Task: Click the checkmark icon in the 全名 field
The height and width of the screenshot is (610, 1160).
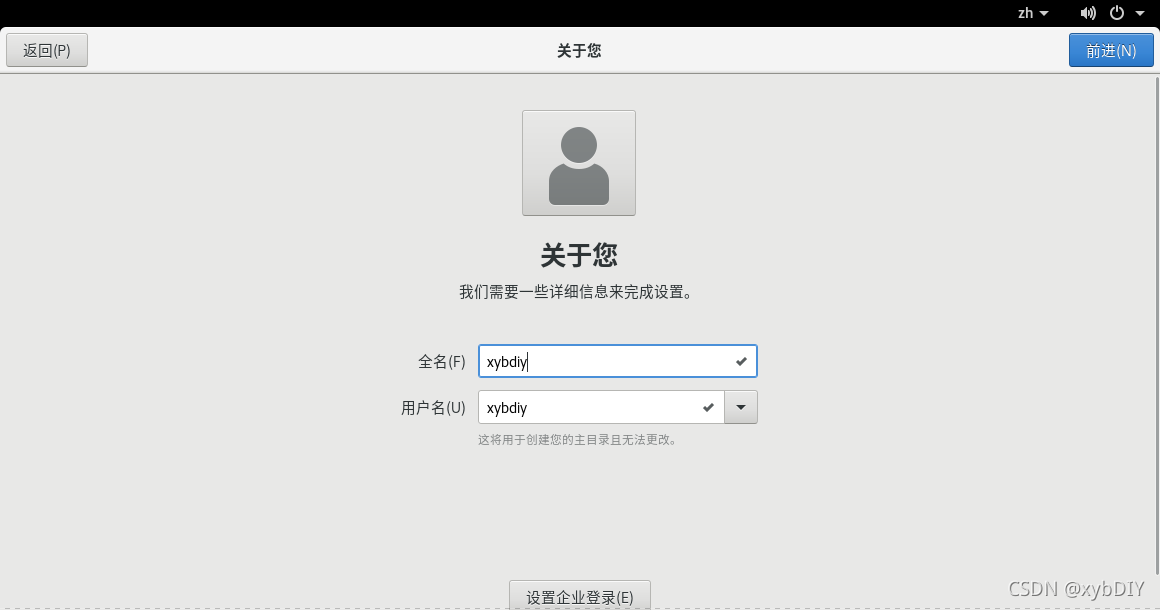Action: tap(740, 361)
